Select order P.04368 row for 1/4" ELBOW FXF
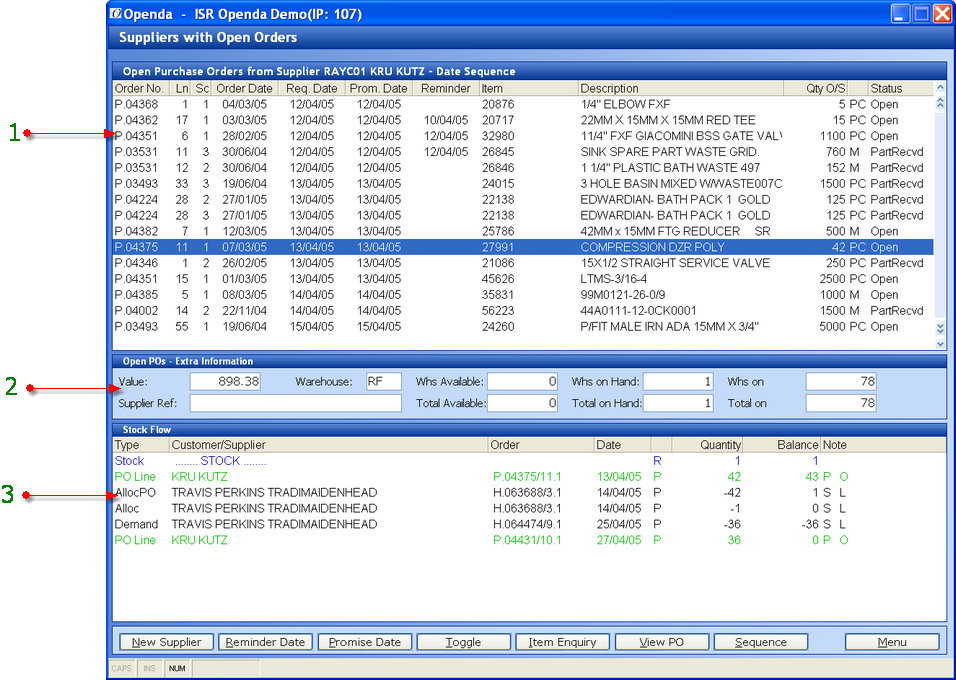This screenshot has width=956, height=680. click(x=523, y=104)
